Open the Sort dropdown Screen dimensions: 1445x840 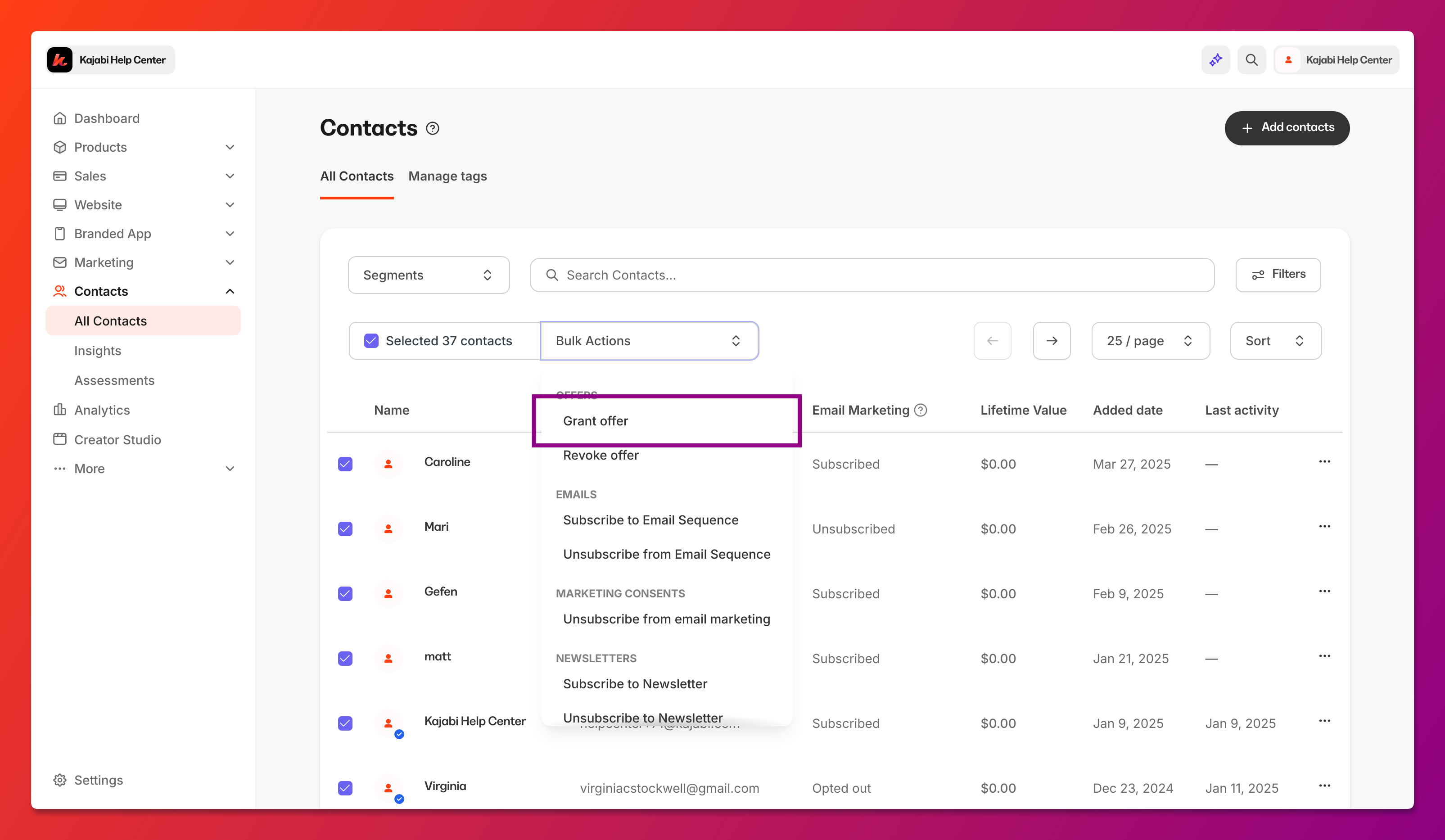(x=1275, y=341)
